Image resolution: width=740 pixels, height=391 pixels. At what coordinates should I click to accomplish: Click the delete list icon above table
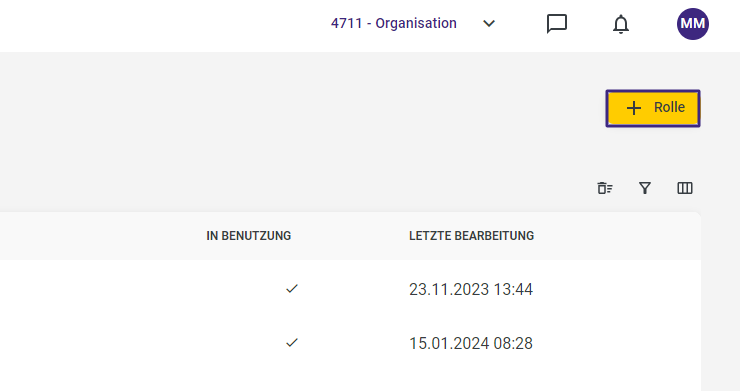click(605, 188)
